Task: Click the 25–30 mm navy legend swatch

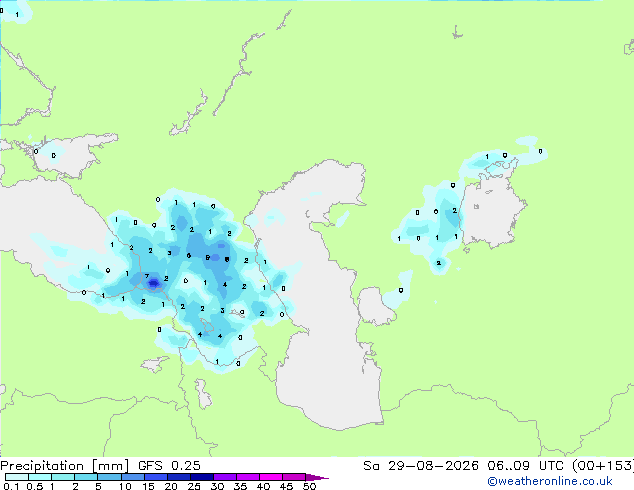Action: click(201, 477)
